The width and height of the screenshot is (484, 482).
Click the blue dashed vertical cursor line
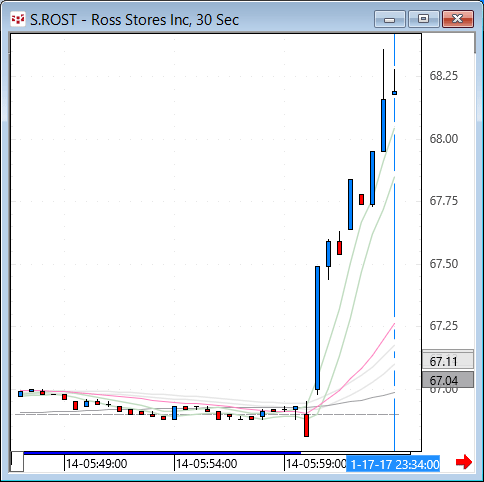click(x=395, y=242)
